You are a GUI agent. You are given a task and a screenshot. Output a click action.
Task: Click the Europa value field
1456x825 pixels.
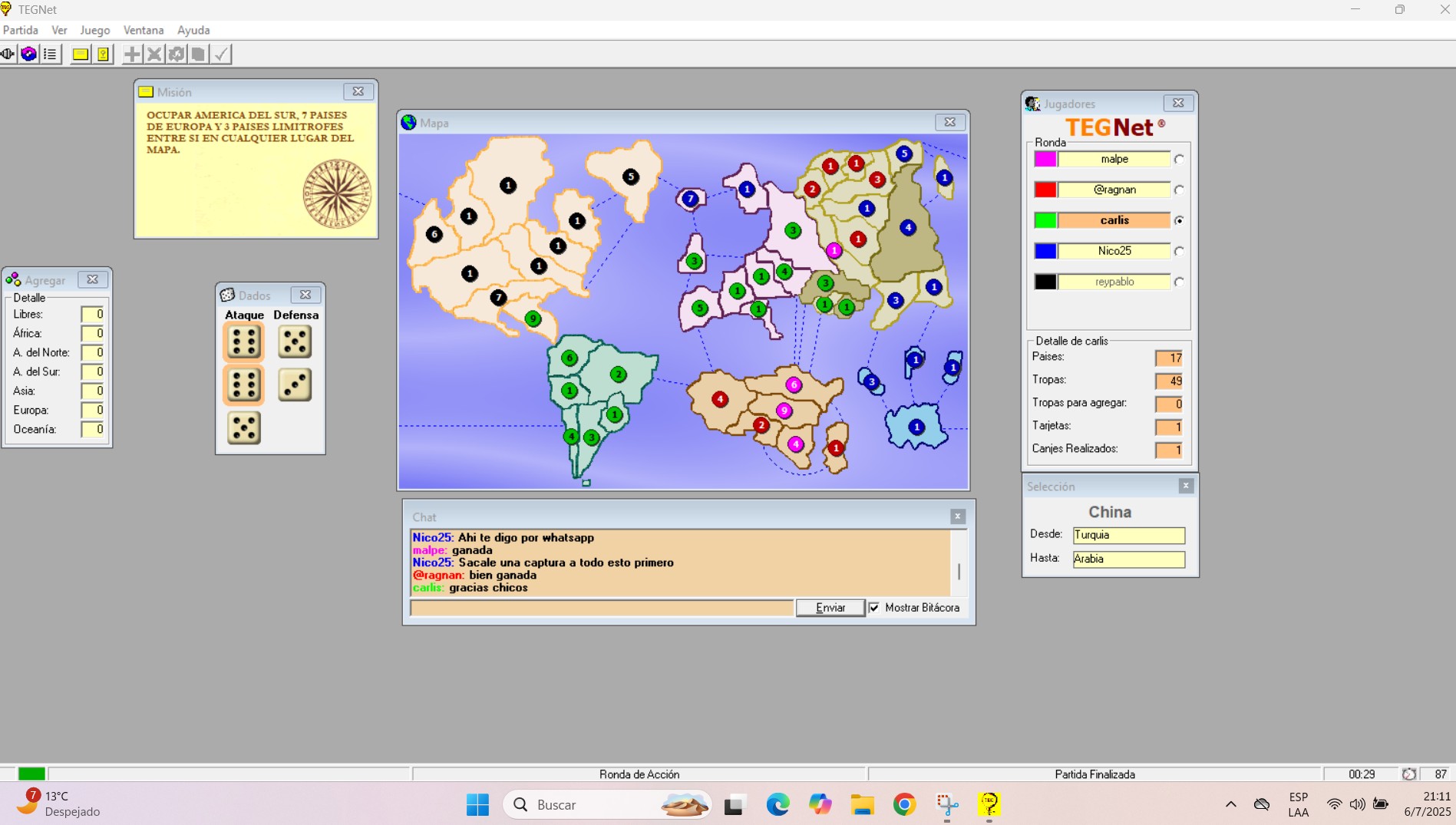tap(92, 410)
